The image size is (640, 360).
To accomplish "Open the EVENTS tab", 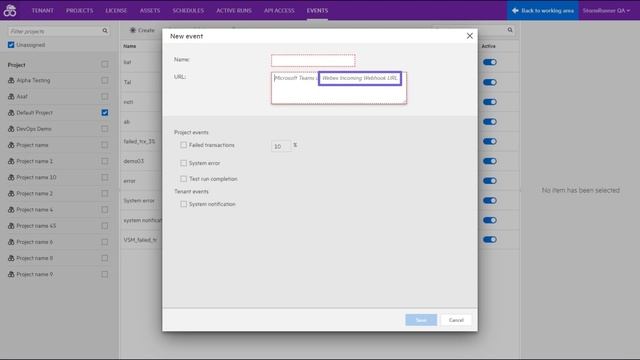I will pos(317,11).
